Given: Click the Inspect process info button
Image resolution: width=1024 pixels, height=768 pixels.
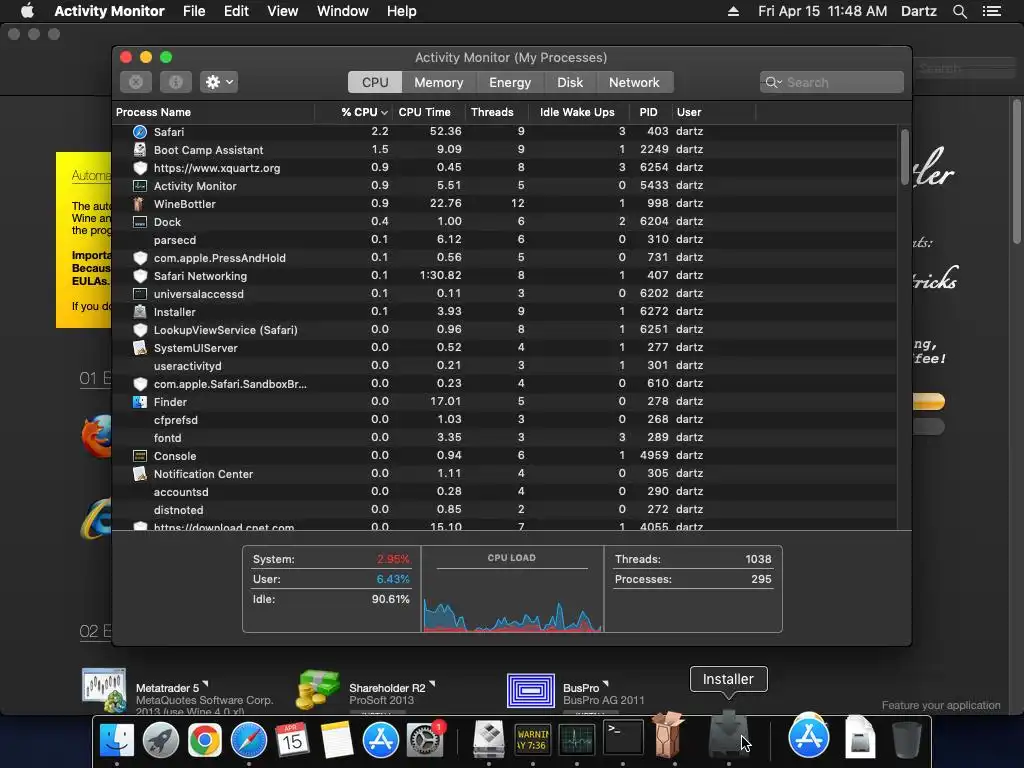Looking at the screenshot, I should pyautogui.click(x=176, y=82).
